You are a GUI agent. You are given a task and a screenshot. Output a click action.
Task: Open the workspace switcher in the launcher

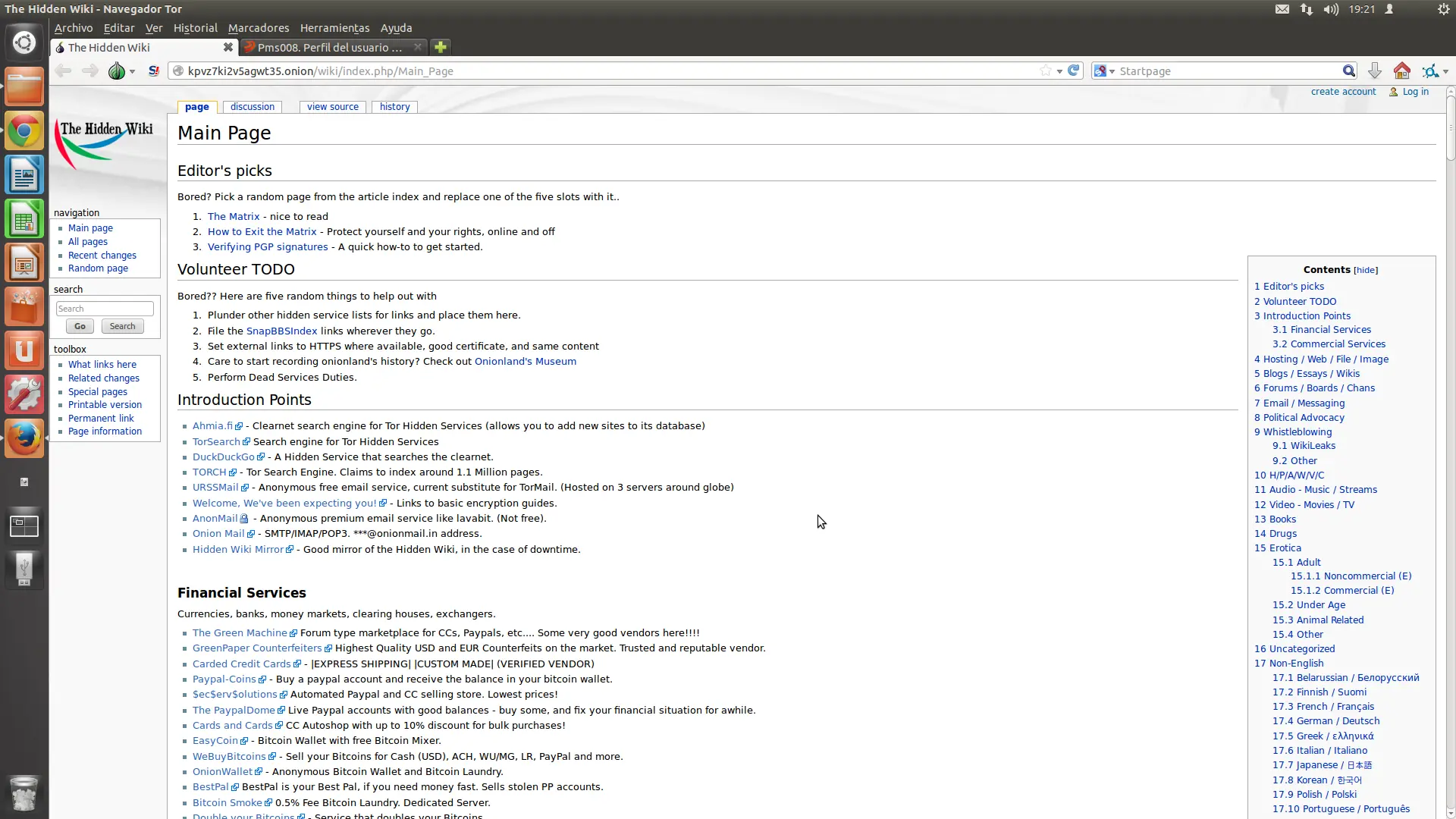tap(24, 526)
